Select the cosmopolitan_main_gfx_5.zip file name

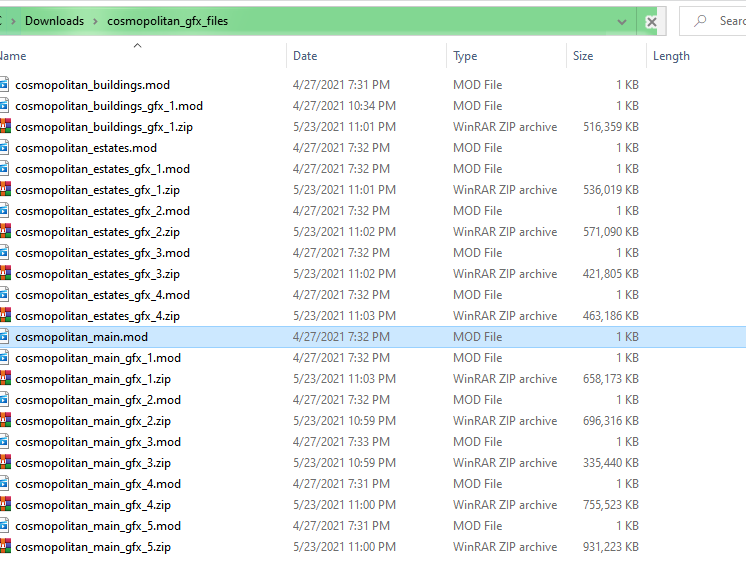point(93,547)
